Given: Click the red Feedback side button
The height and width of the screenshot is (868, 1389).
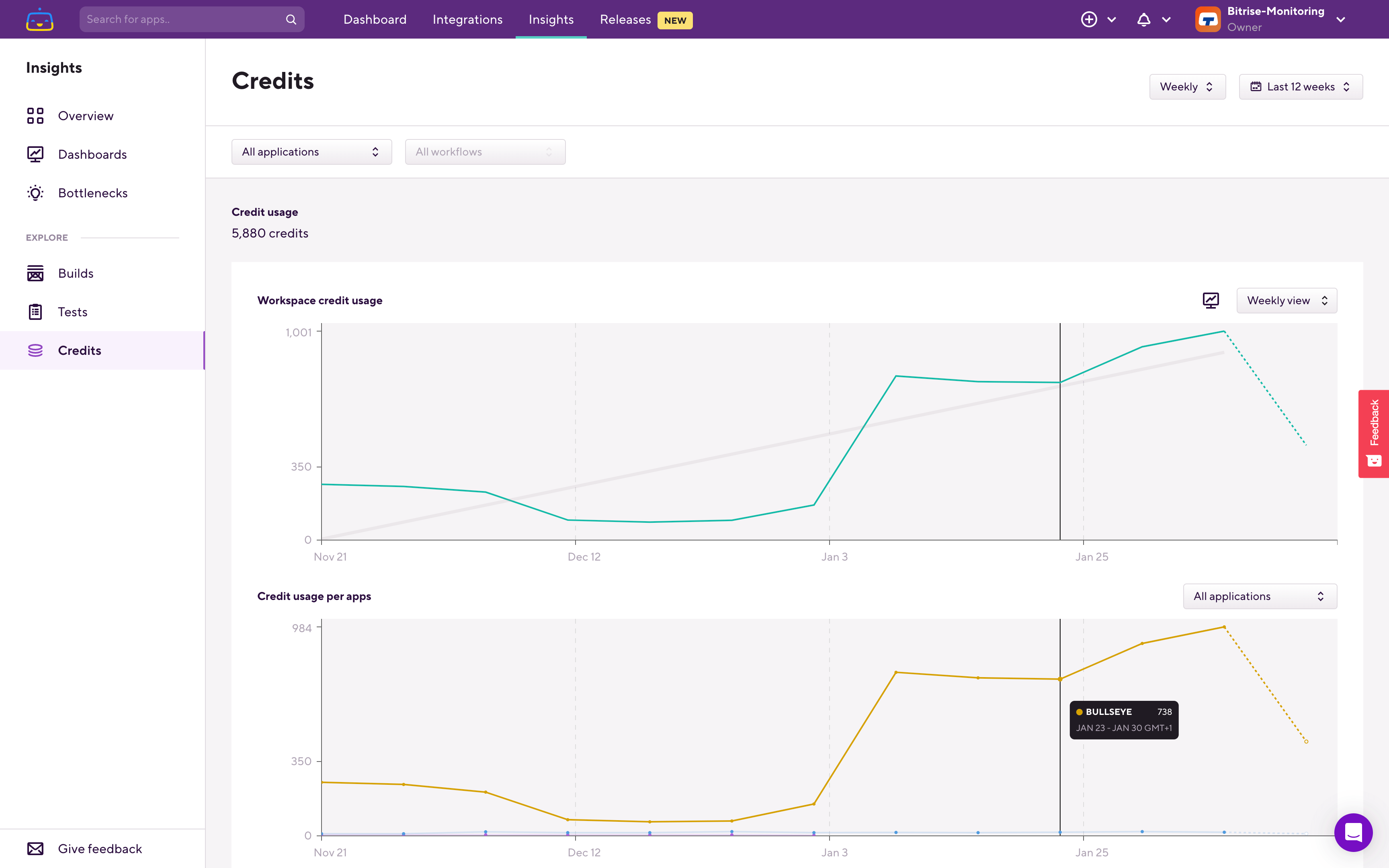Looking at the screenshot, I should [x=1373, y=434].
